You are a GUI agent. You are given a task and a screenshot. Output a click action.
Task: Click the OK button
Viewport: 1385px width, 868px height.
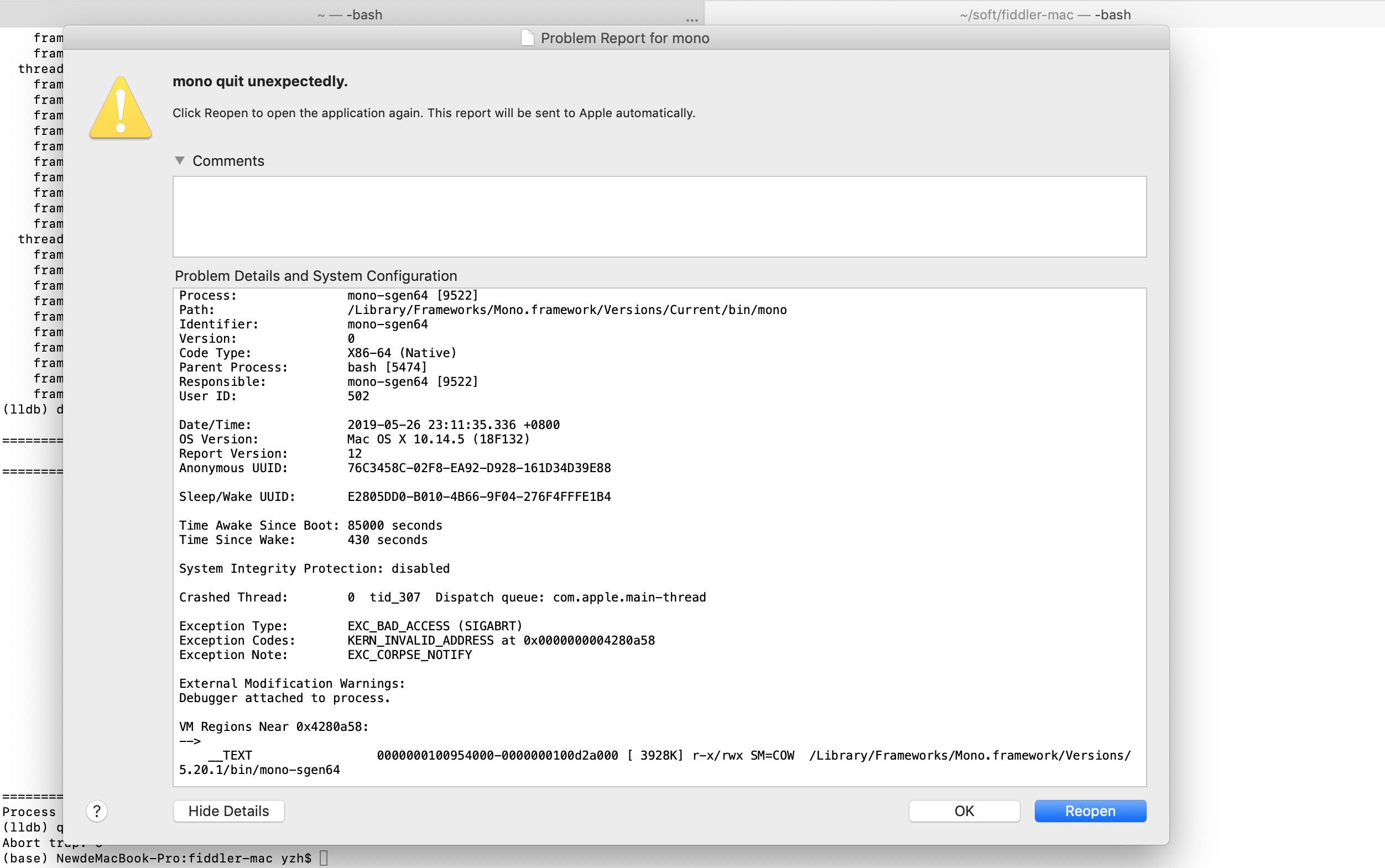point(964,811)
